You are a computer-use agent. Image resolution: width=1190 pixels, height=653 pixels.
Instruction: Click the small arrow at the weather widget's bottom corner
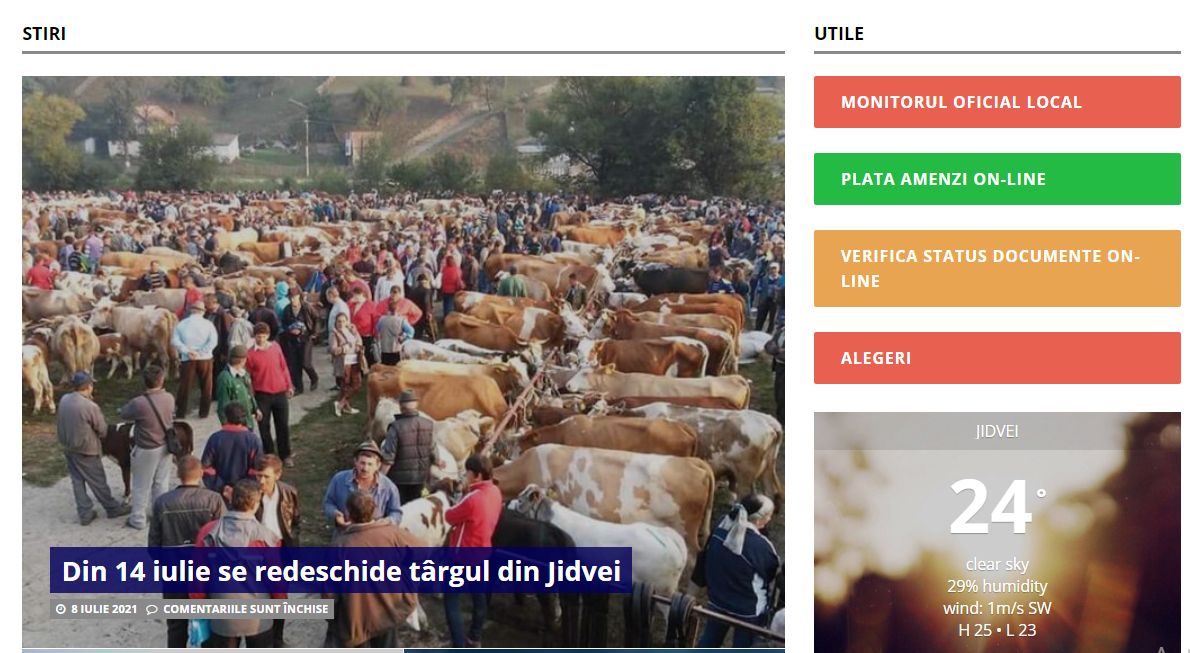(x=1161, y=650)
